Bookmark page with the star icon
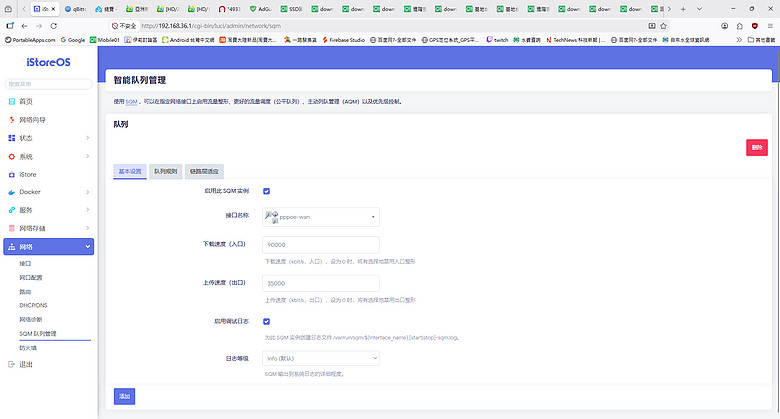This screenshot has width=780, height=419. [x=663, y=26]
